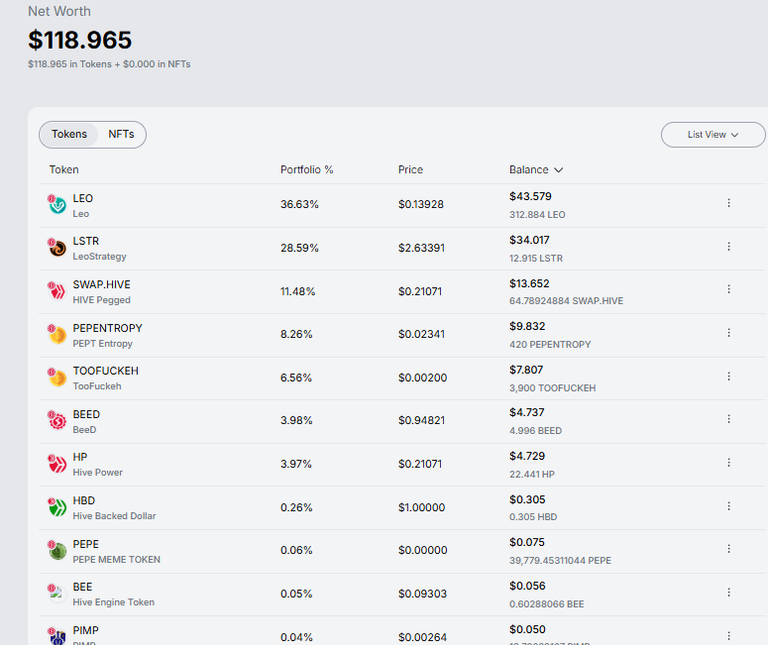Click the HBD Hive Backed Dollar icon
Viewport: 768px width, 645px height.
(x=57, y=507)
